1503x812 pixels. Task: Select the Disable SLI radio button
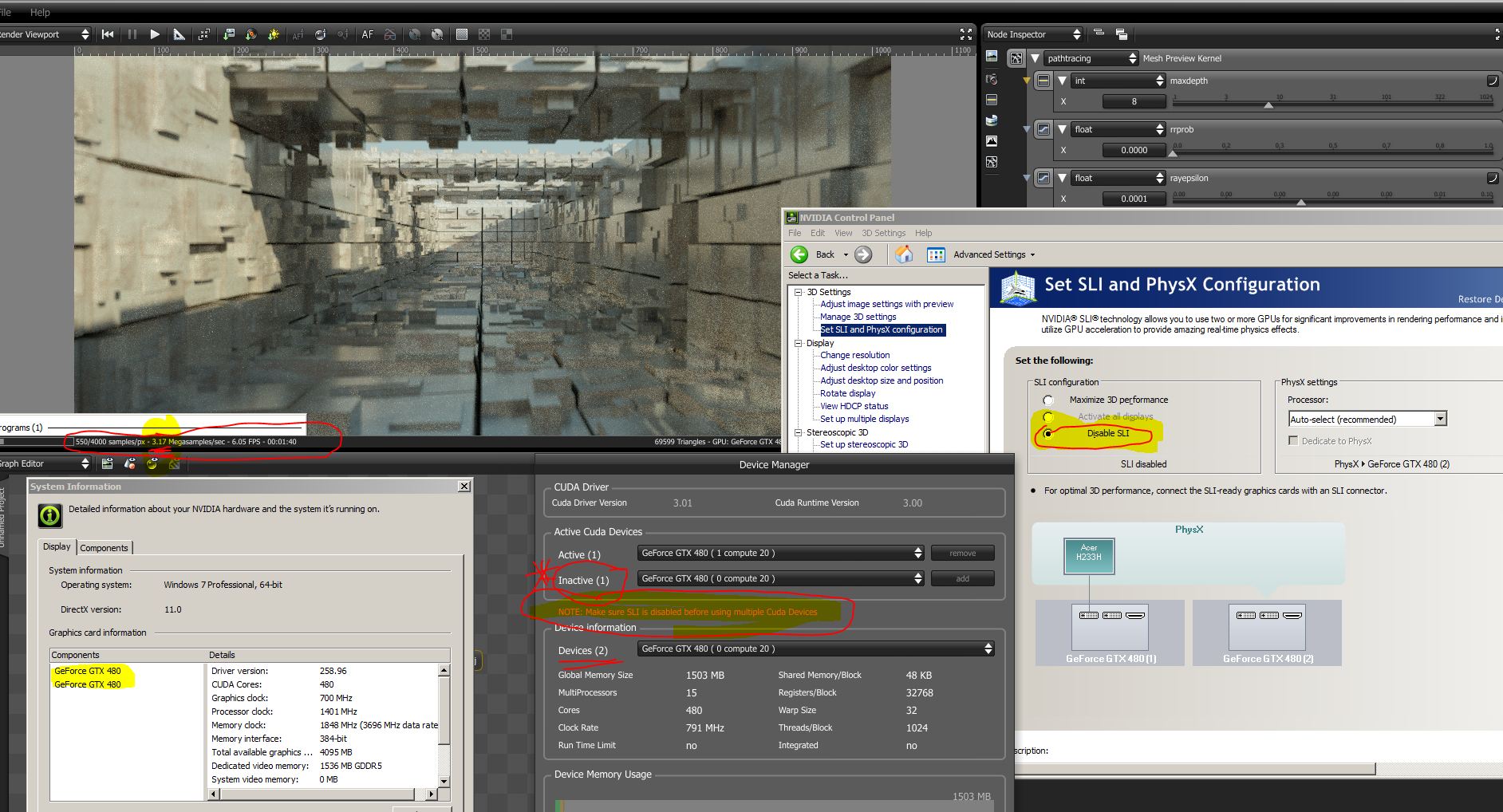pyautogui.click(x=1047, y=434)
